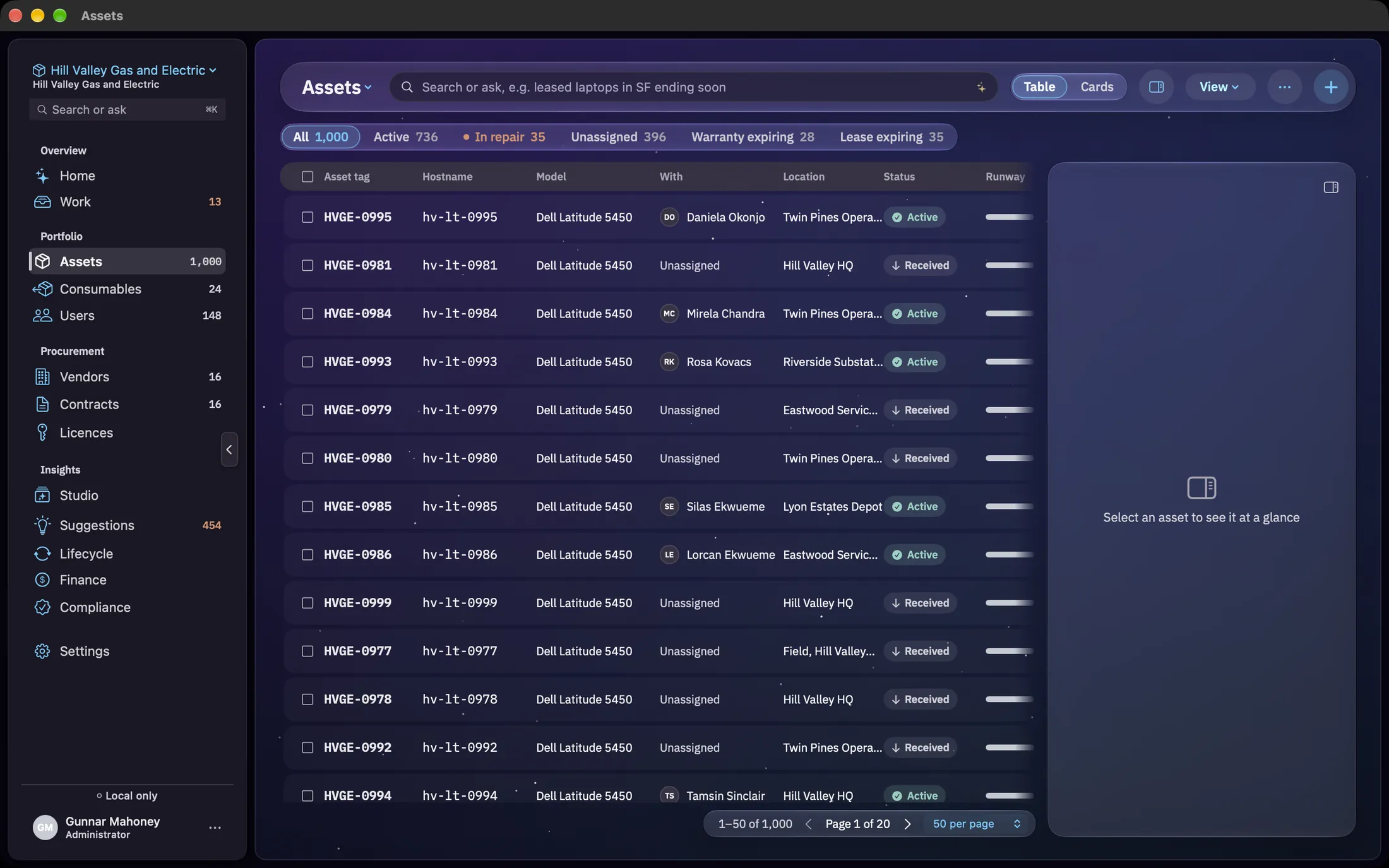
Task: Click hostname hv-lt-0977
Action: tap(460, 651)
